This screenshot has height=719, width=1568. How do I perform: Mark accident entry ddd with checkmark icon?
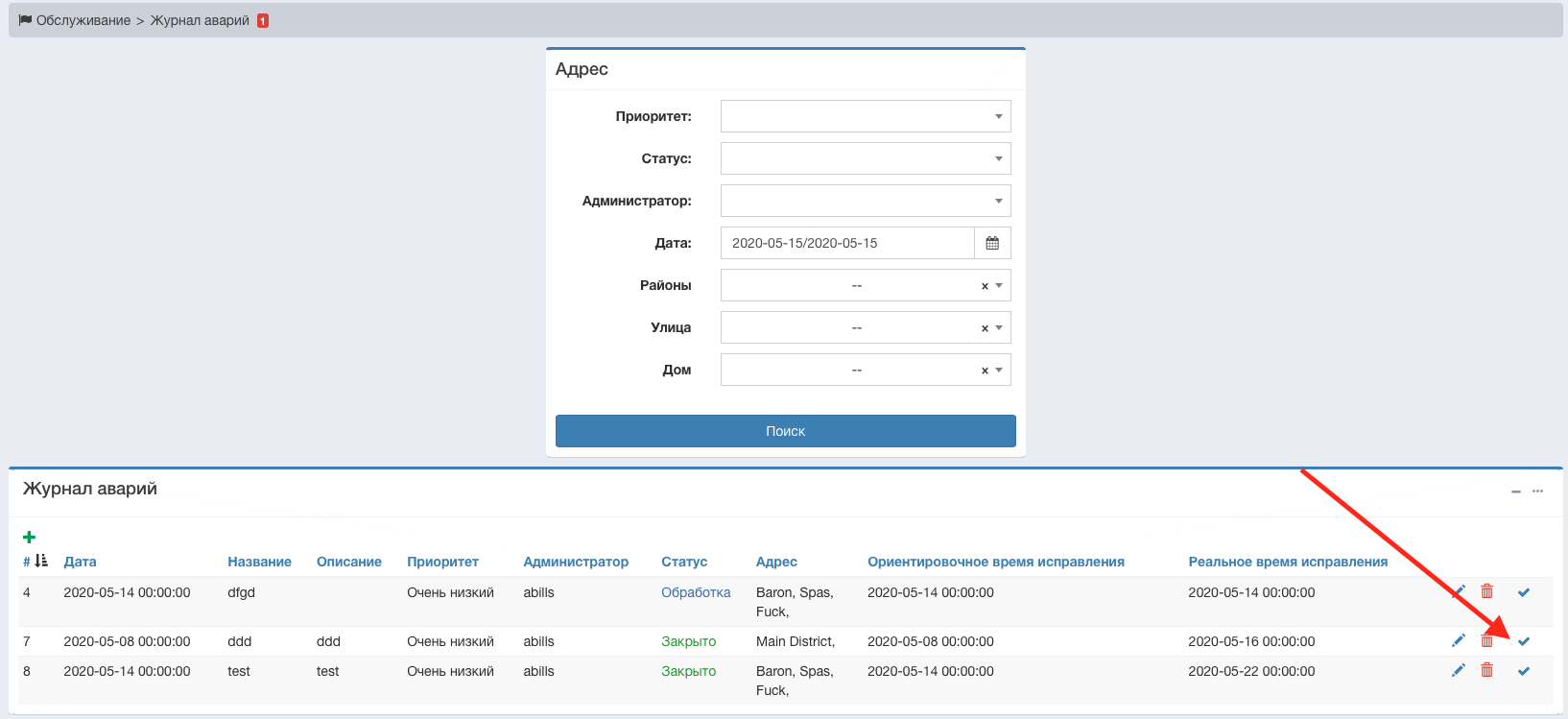[x=1524, y=641]
